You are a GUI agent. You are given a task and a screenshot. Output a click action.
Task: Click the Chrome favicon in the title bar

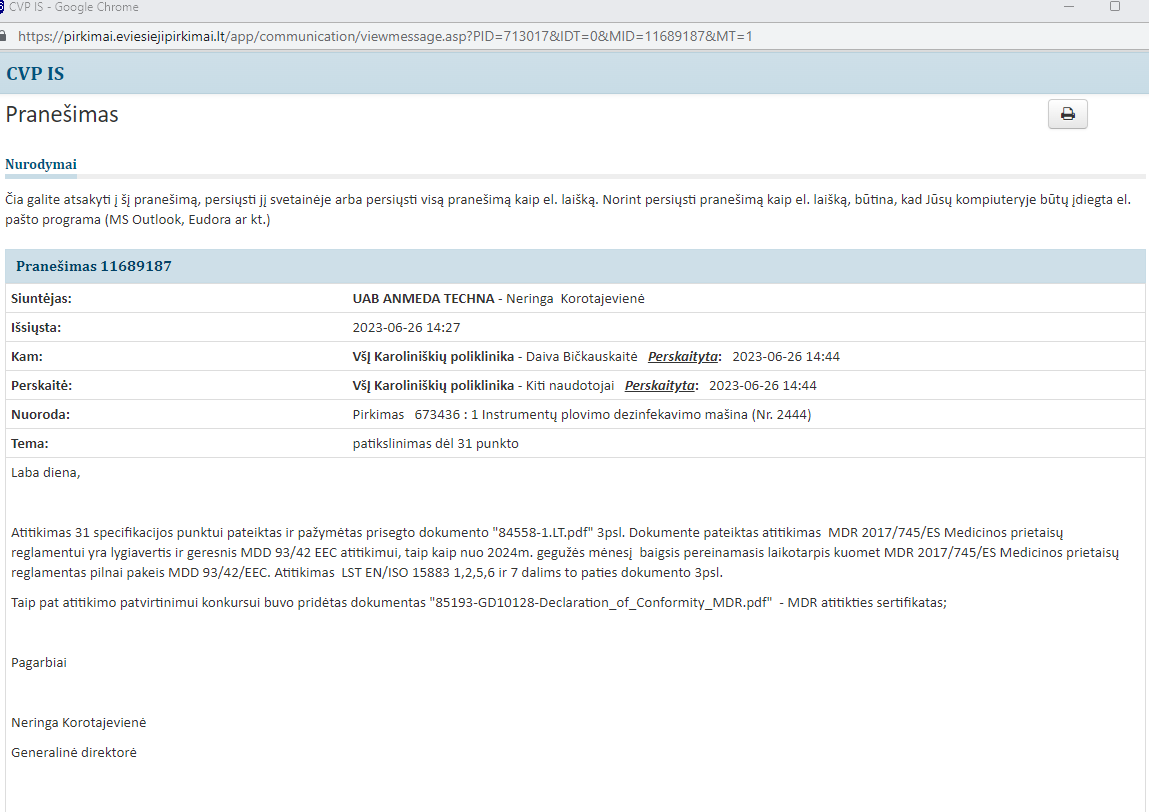2,6
